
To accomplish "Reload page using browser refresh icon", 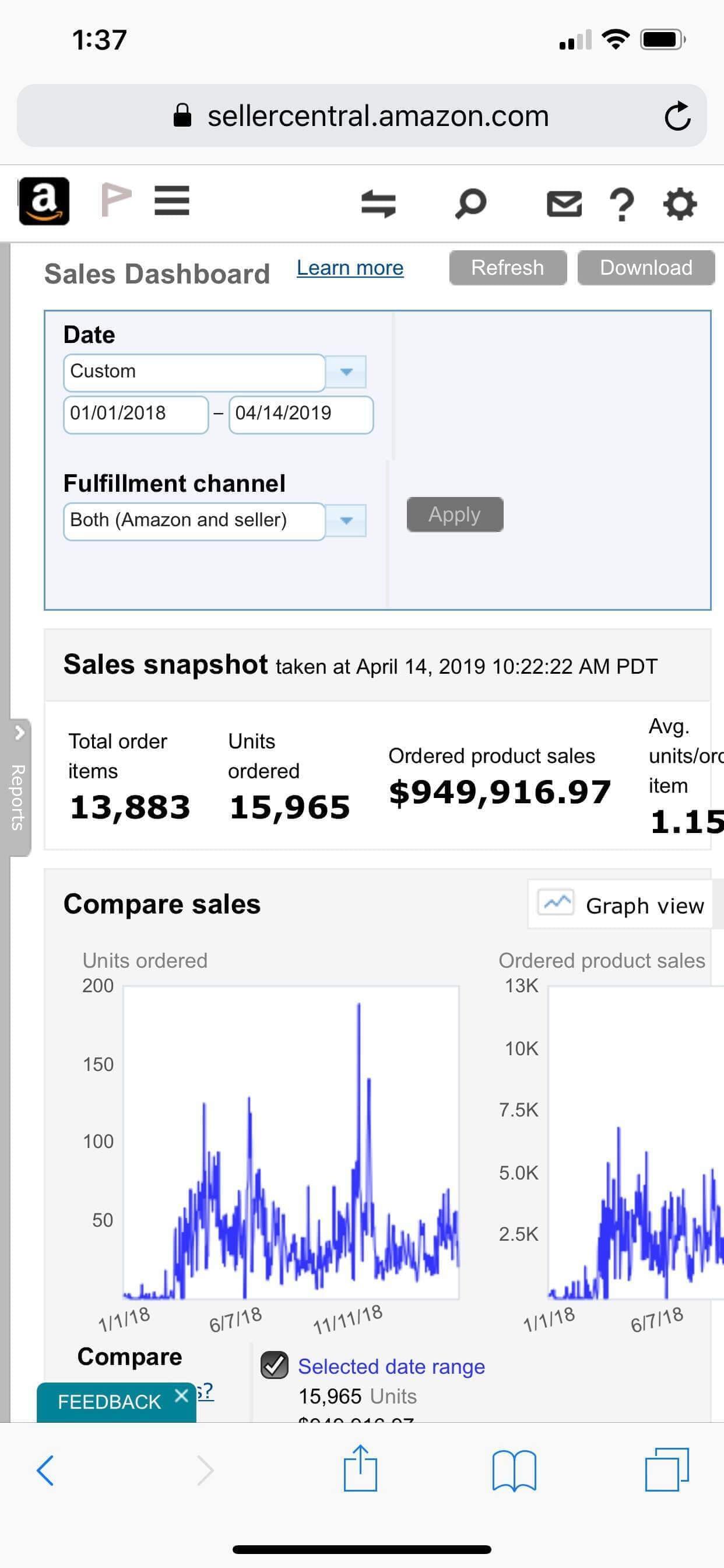I will click(677, 116).
